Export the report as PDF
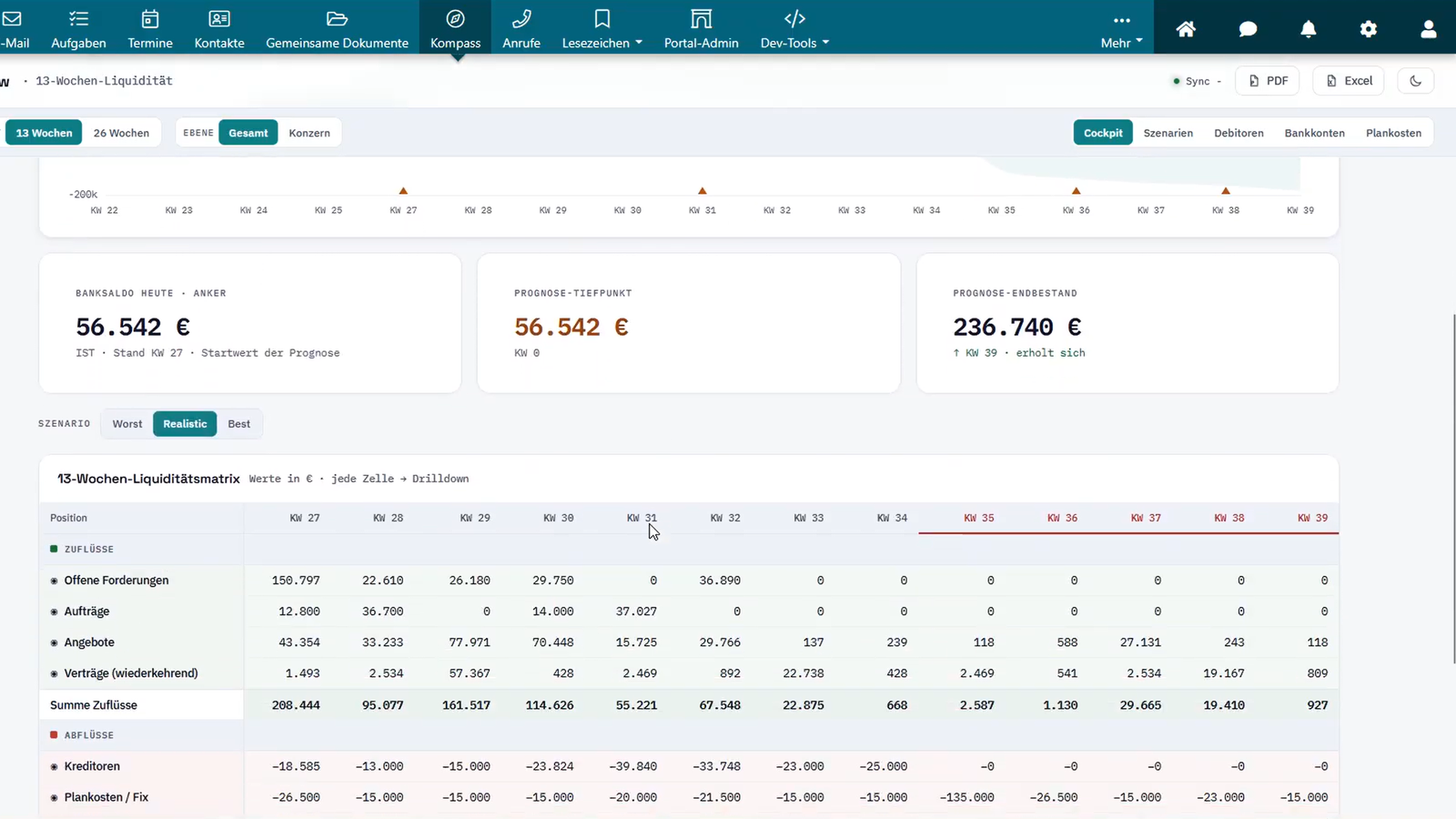Image resolution: width=1456 pixels, height=819 pixels. pyautogui.click(x=1268, y=81)
